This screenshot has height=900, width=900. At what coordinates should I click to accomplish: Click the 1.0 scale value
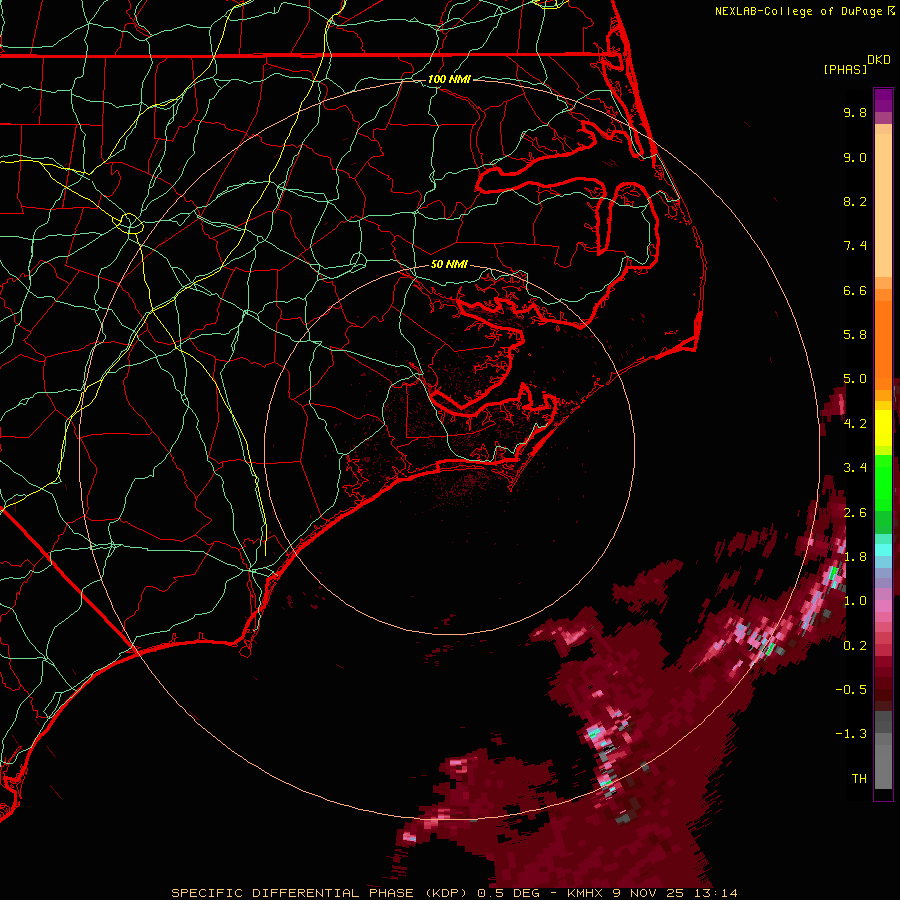(855, 601)
